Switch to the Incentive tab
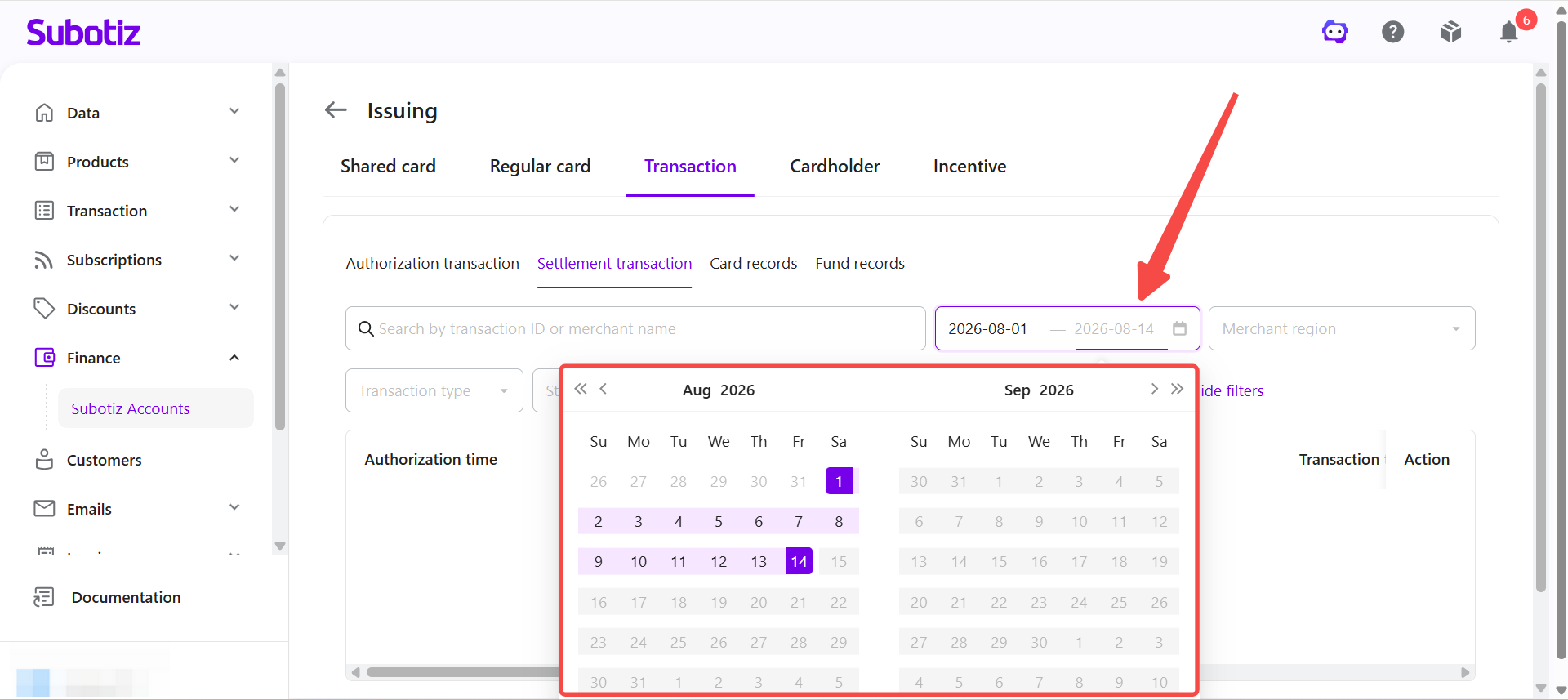The width and height of the screenshot is (1568, 700). [969, 166]
